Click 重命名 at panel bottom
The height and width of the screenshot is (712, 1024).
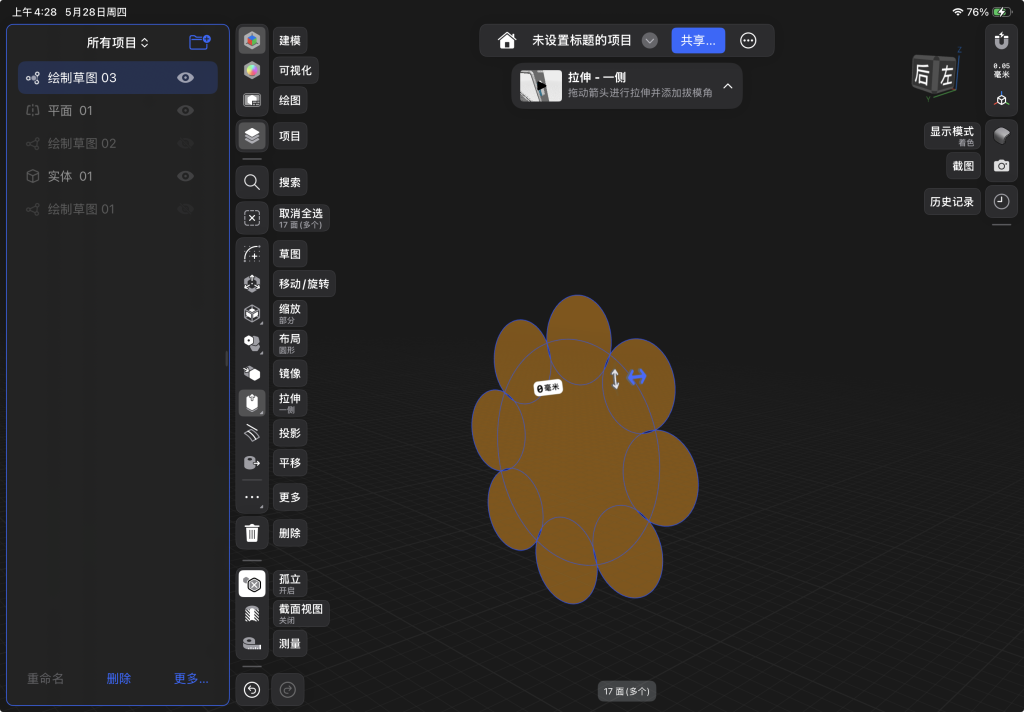click(x=46, y=679)
